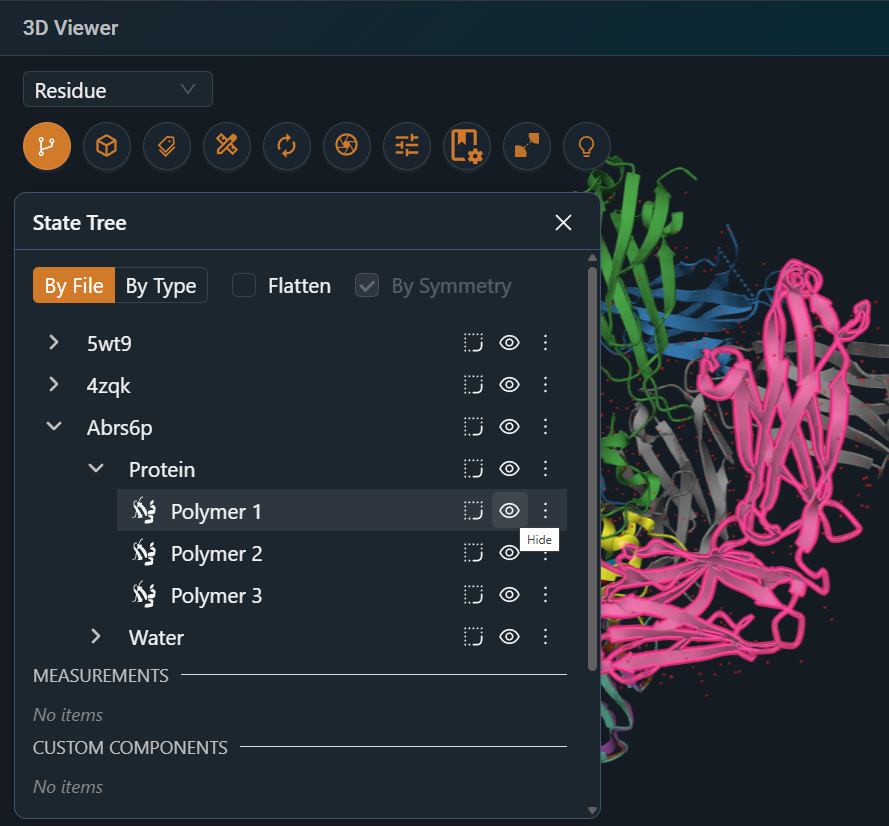The height and width of the screenshot is (826, 889).
Task: Open the measurements ruler and pencil tool
Action: pos(227,147)
